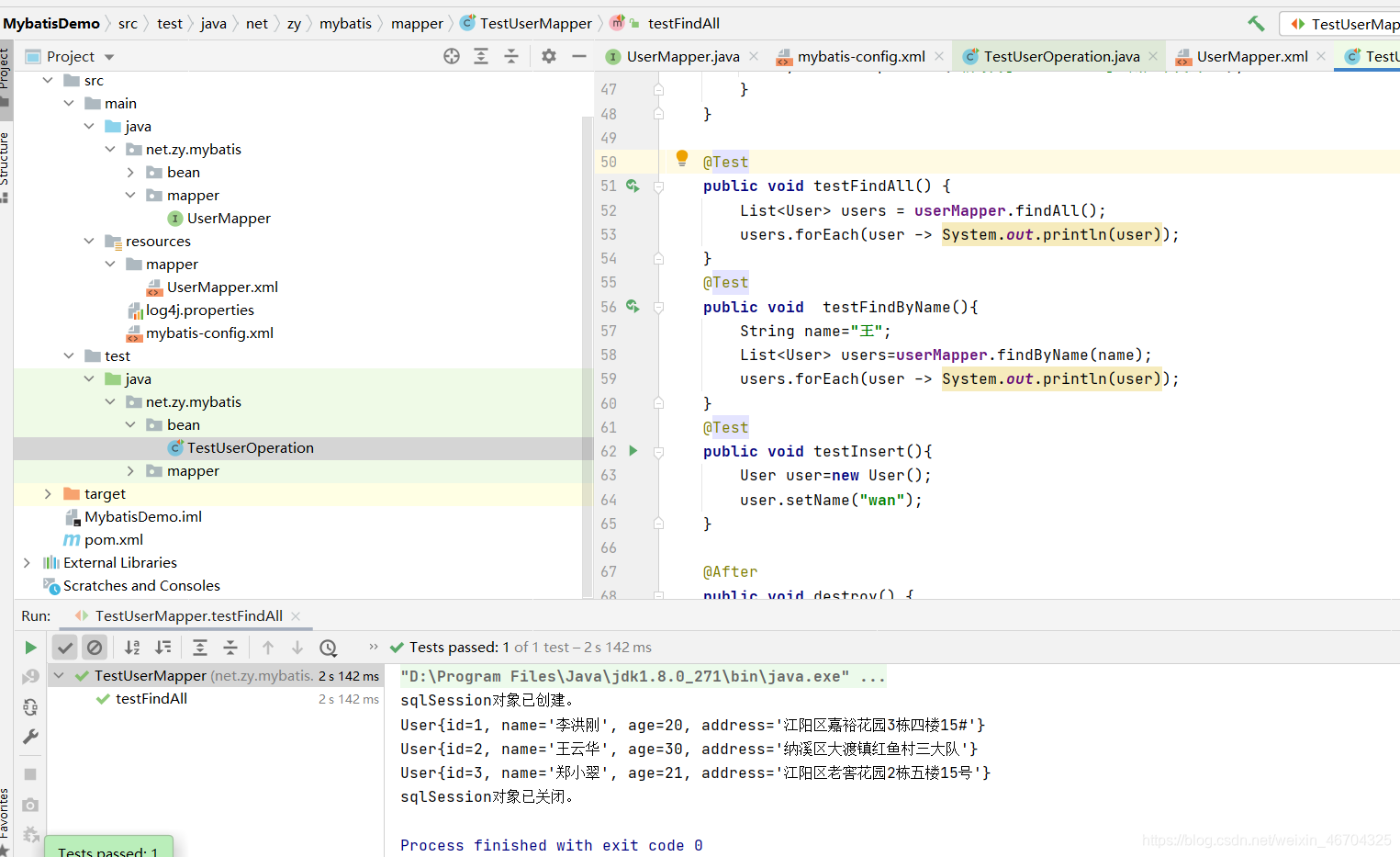The width and height of the screenshot is (1400, 857).
Task: Select mybatis-config.xml in project tree
Action: tap(209, 333)
